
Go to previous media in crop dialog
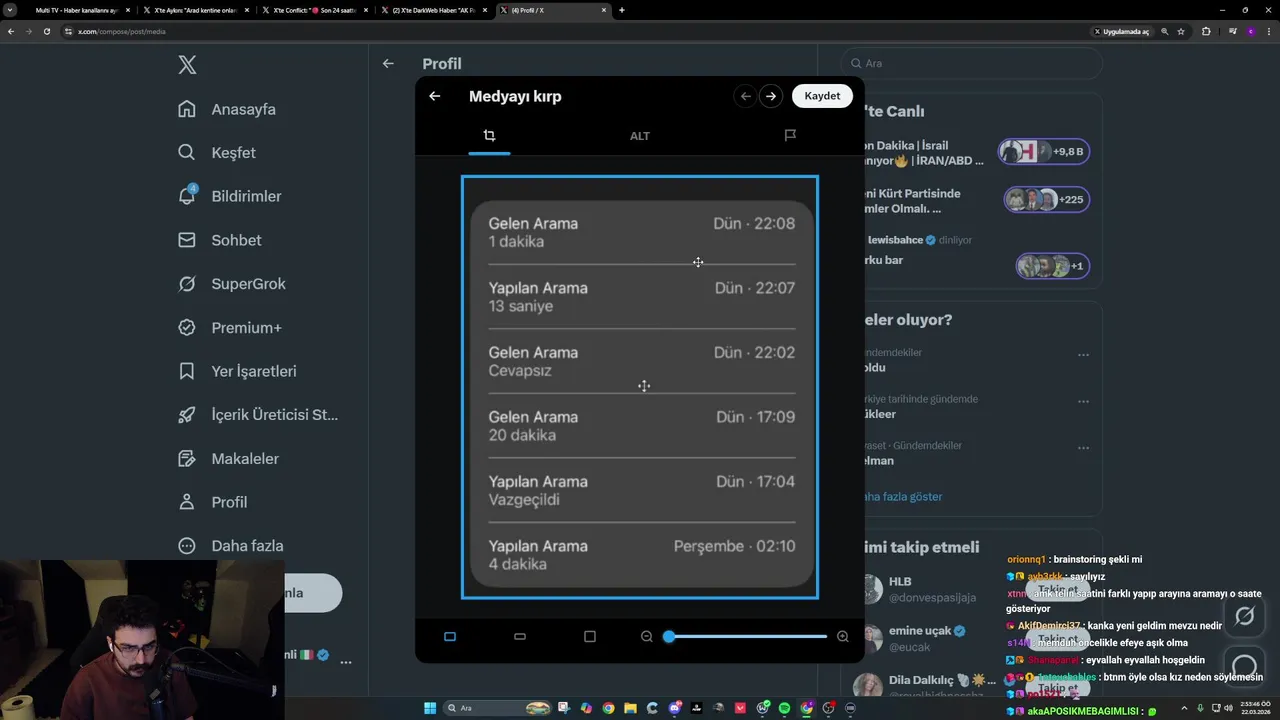[745, 96]
